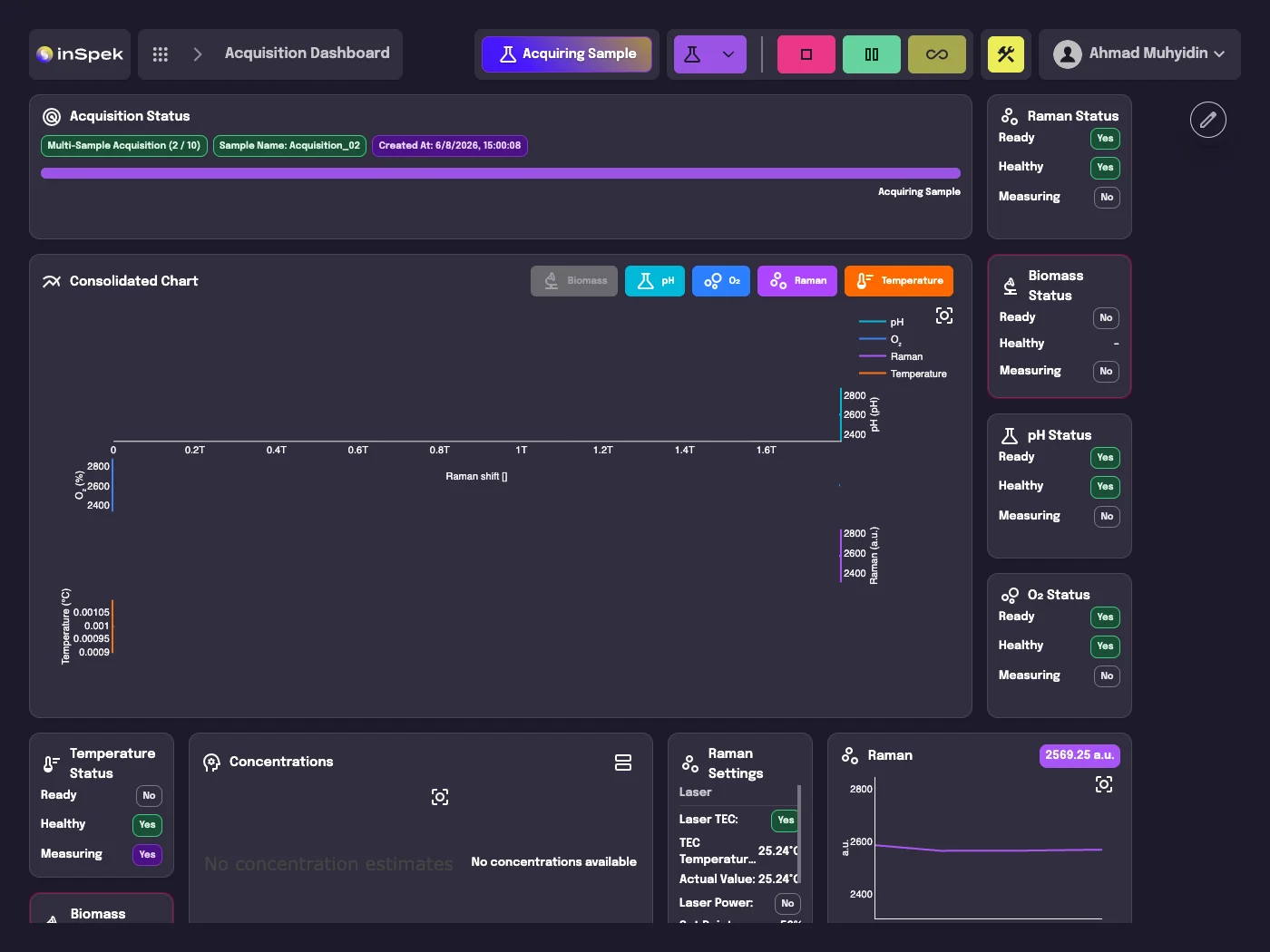The width and height of the screenshot is (1270, 952).
Task: Click the Concentrations panel head icon
Action: (211, 763)
